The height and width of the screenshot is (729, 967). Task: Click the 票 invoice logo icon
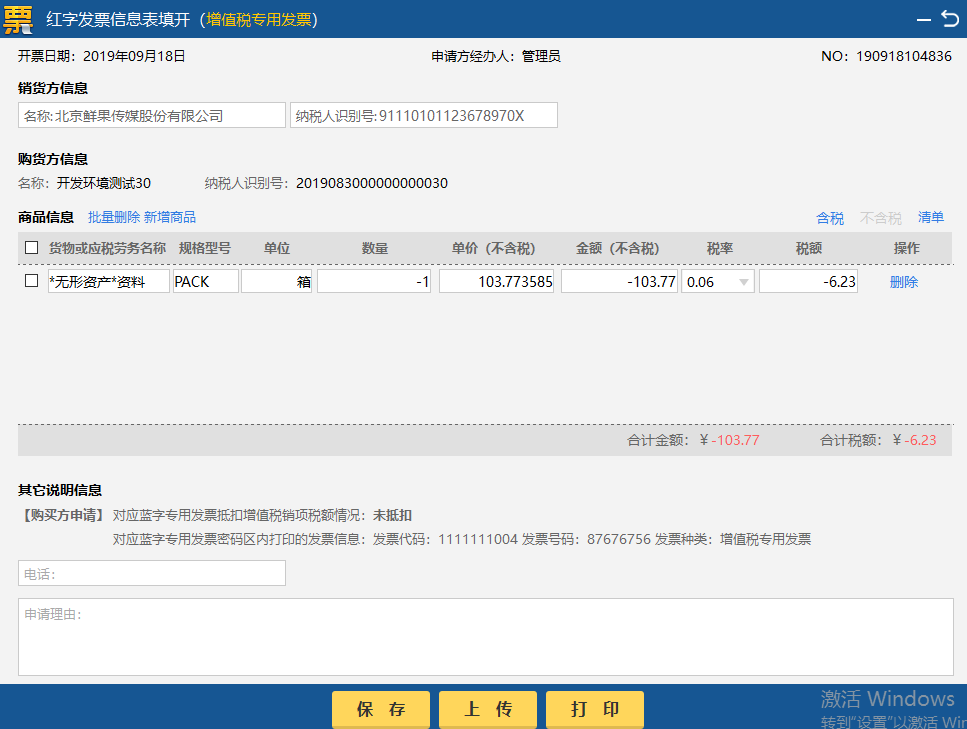[17, 18]
